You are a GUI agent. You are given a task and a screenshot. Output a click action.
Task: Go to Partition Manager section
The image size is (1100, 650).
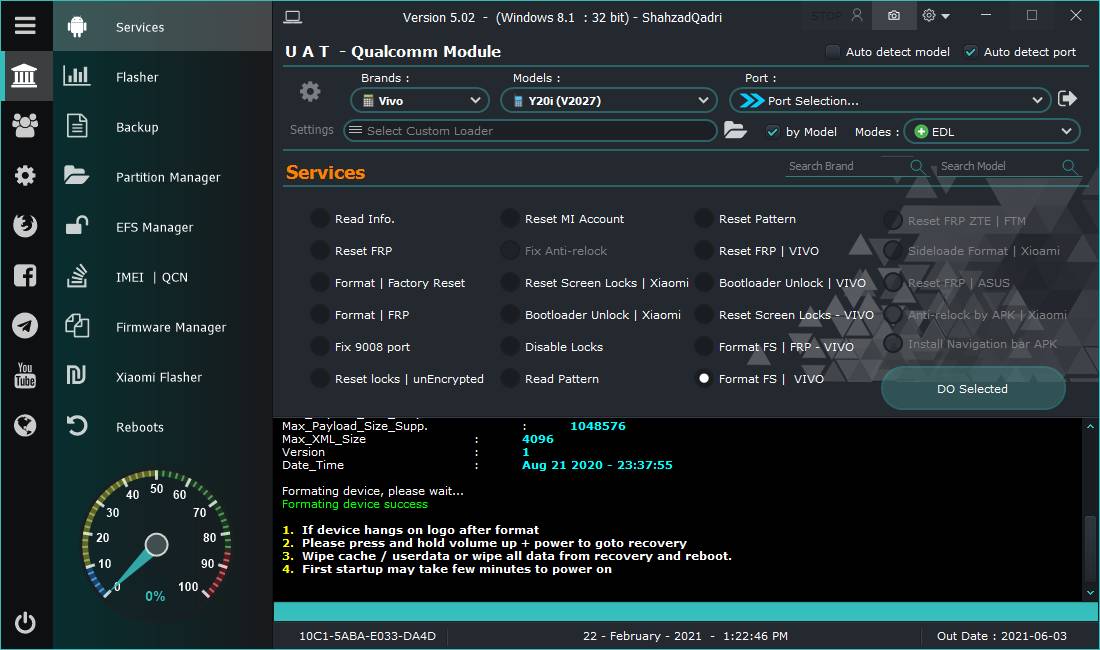point(167,177)
